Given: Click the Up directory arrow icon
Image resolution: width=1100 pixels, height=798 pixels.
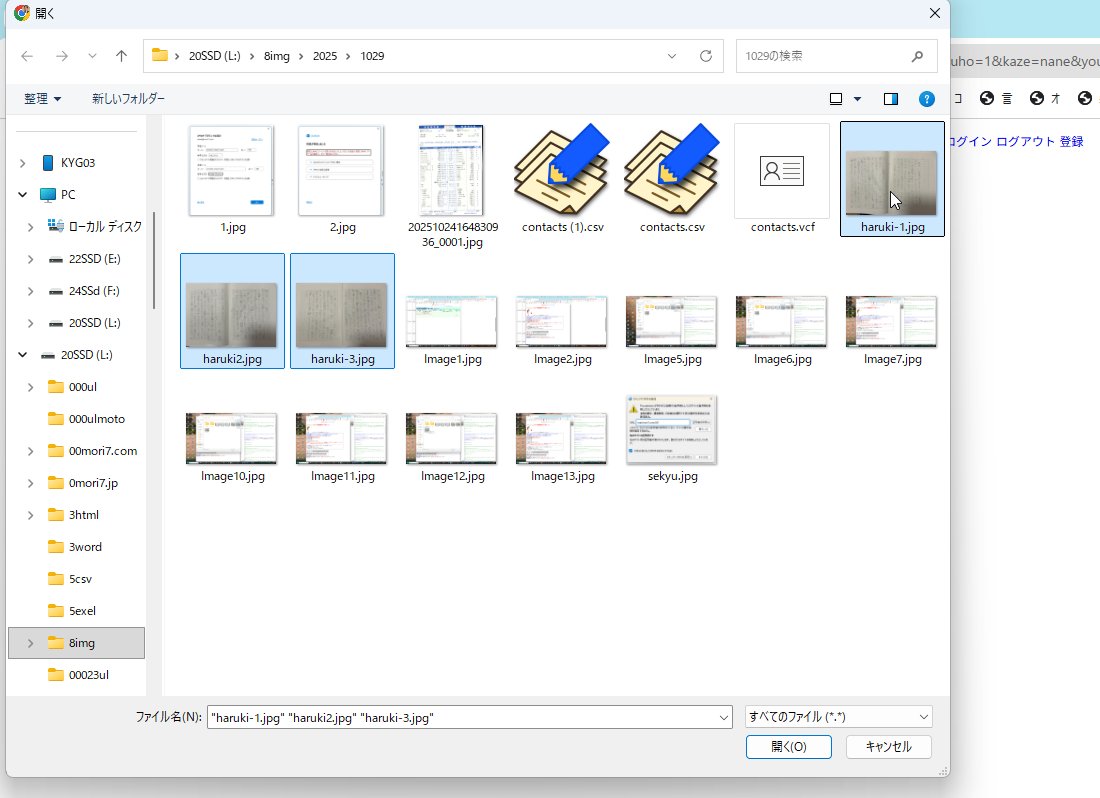Looking at the screenshot, I should coord(121,56).
